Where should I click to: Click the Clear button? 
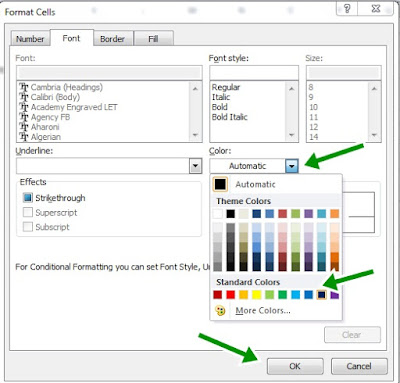coord(352,335)
